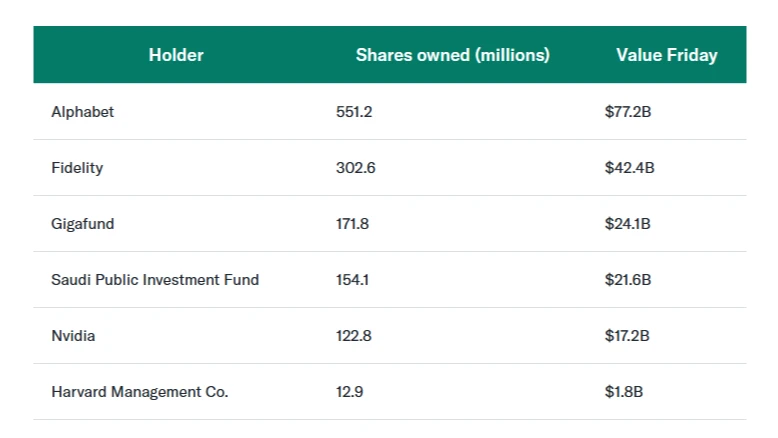Select the '551.2' shares cell

(x=354, y=112)
